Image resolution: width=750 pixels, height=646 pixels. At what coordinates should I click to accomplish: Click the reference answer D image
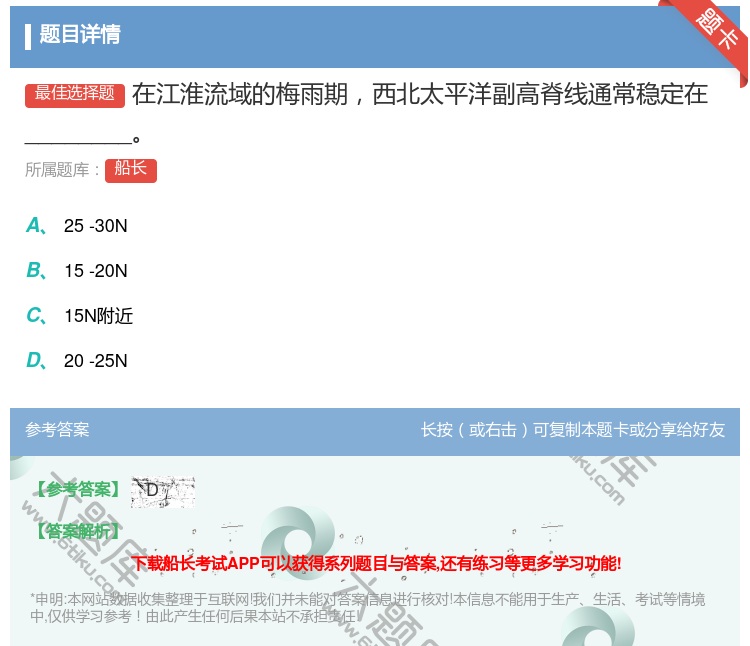[x=163, y=492]
